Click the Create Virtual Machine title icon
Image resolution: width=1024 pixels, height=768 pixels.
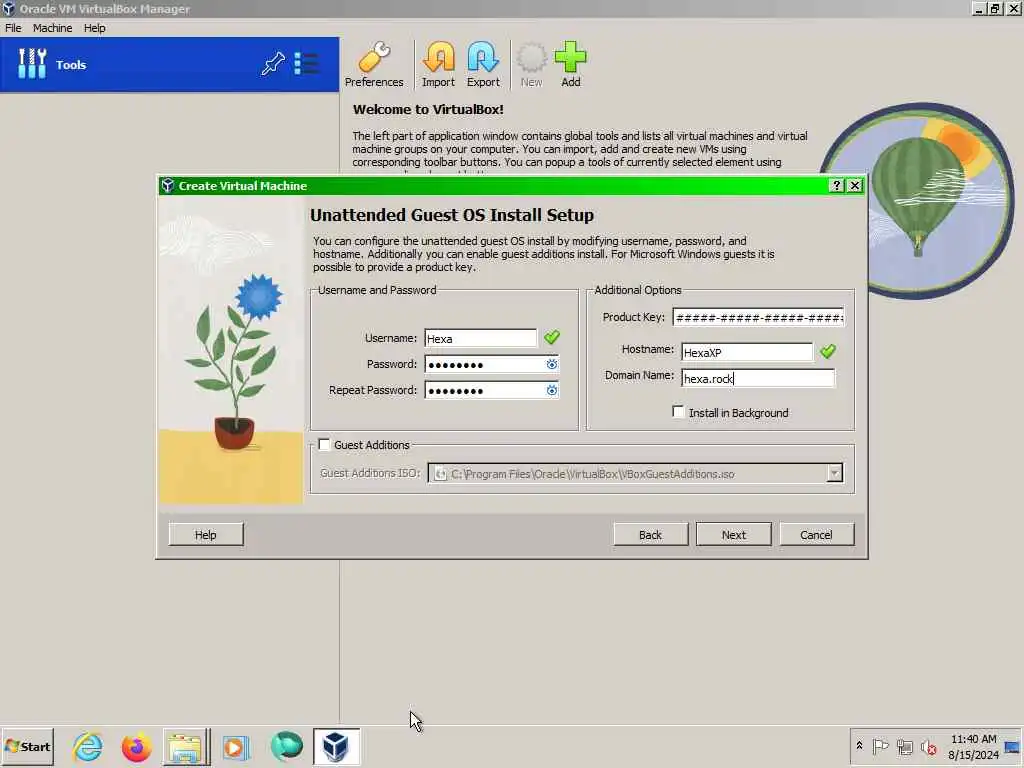tap(168, 185)
